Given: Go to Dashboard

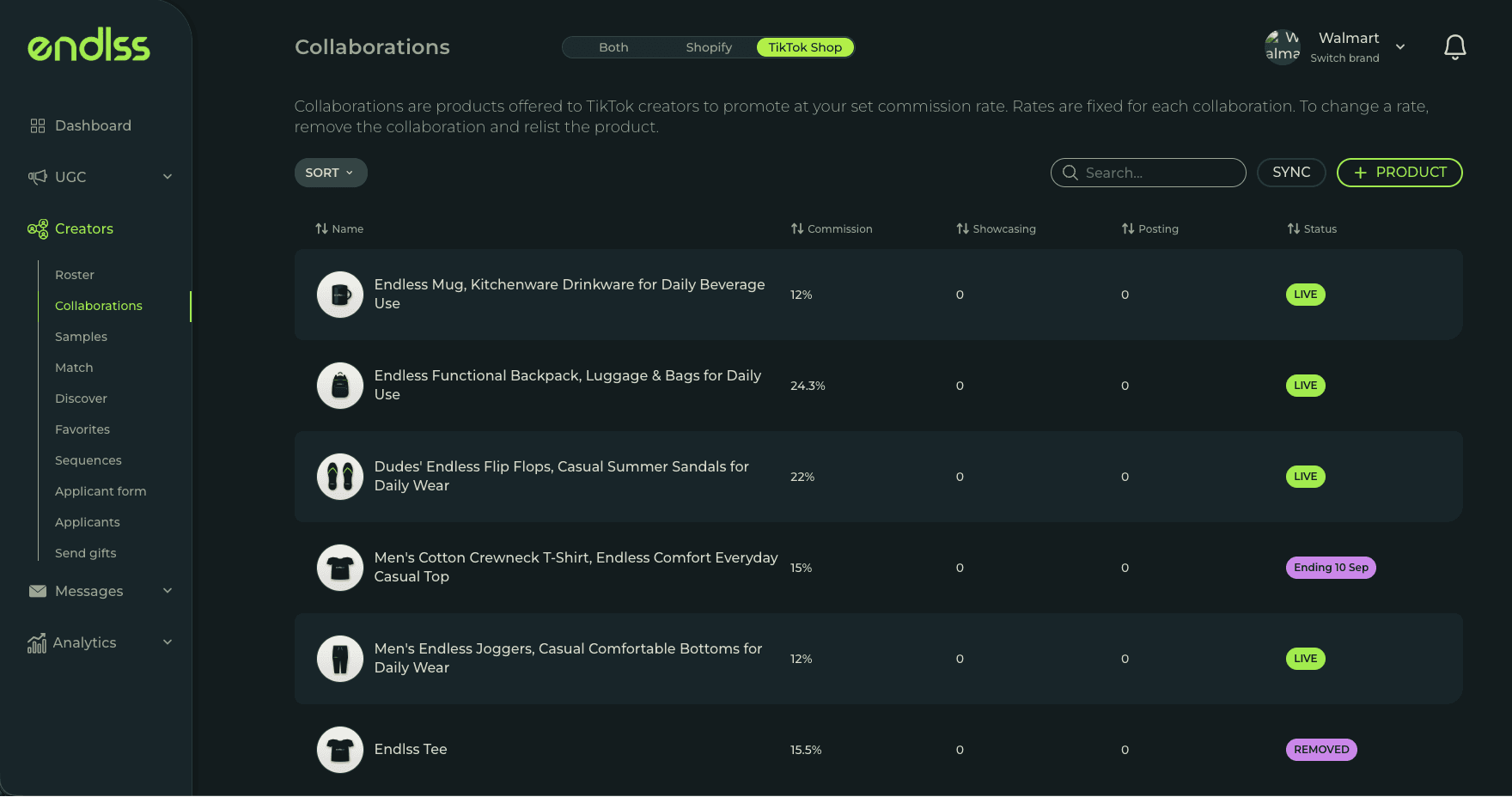Looking at the screenshot, I should [93, 126].
